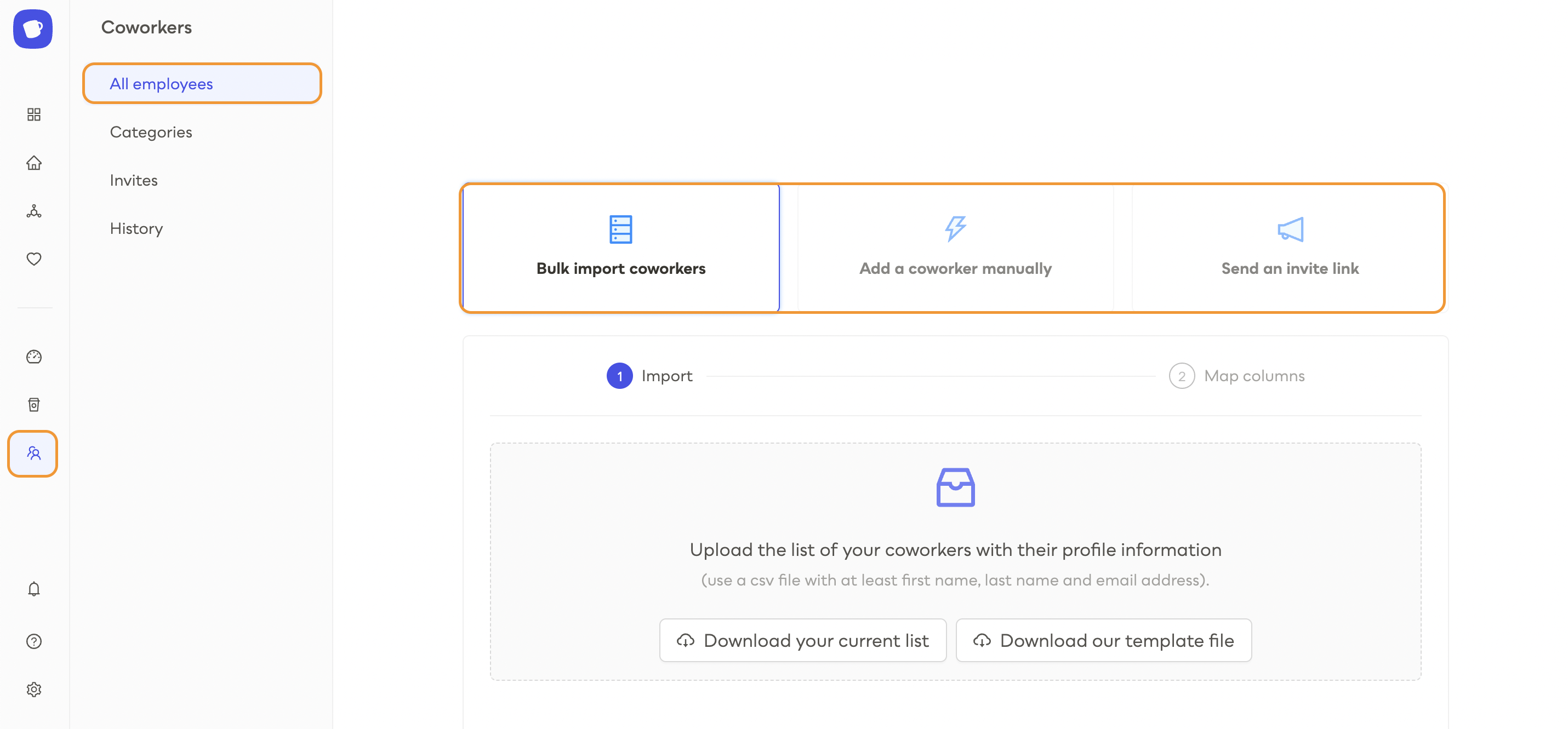Click the megaphone invite icon

coord(1290,229)
